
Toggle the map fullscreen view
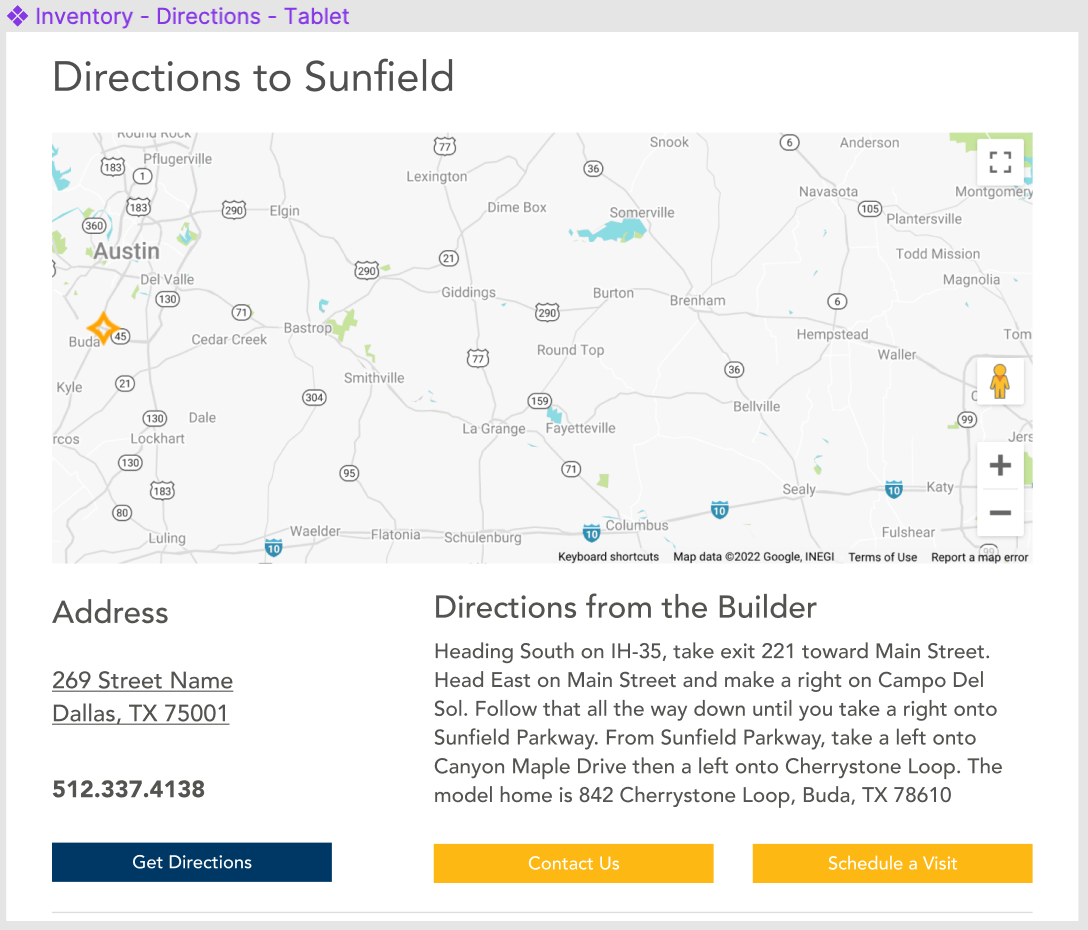[1000, 162]
